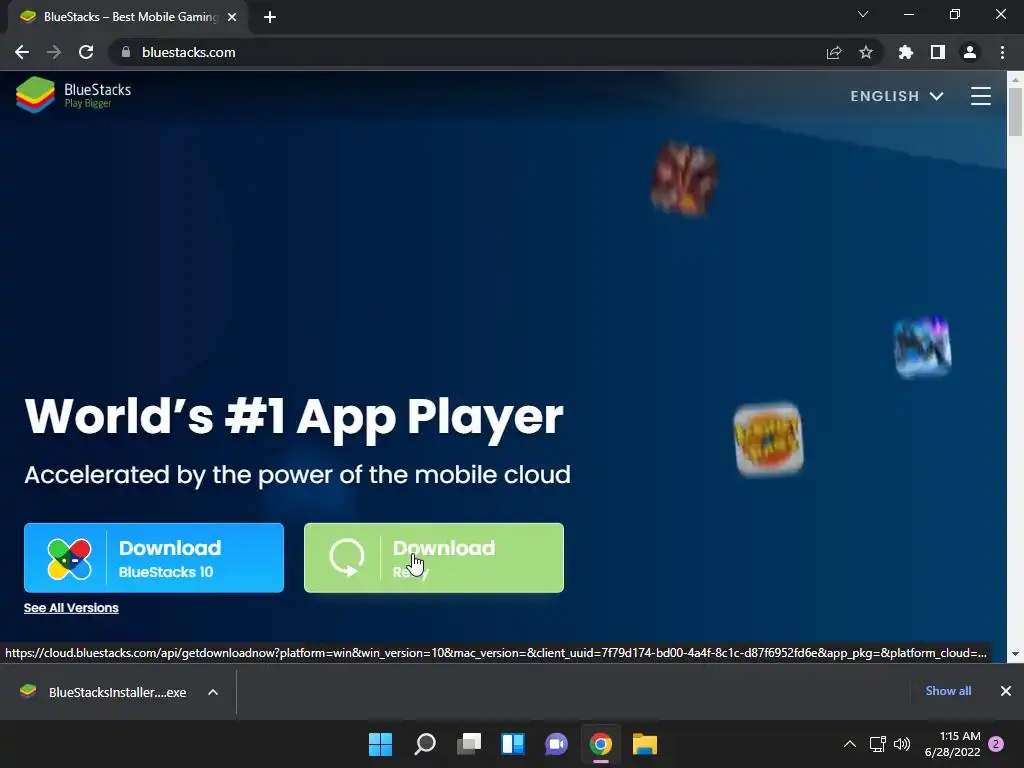Open the tab search chevron
Image resolution: width=1024 pixels, height=768 pixels.
coord(863,14)
